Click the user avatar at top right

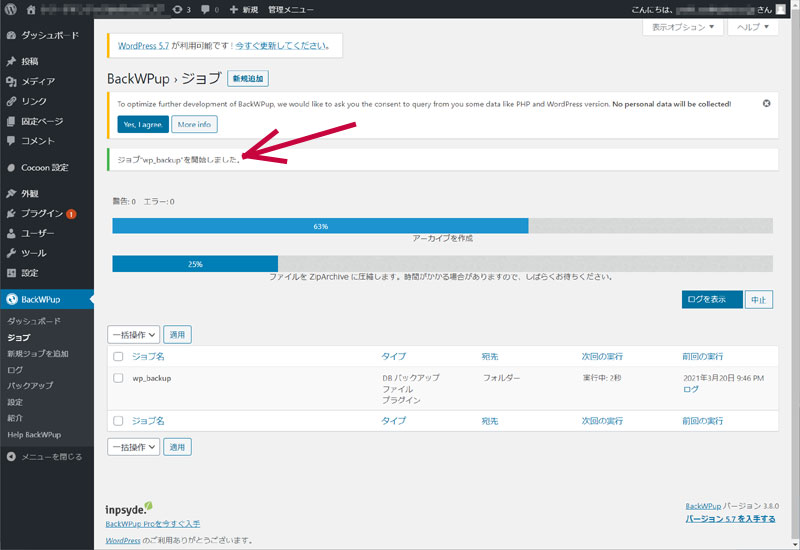tap(781, 9)
